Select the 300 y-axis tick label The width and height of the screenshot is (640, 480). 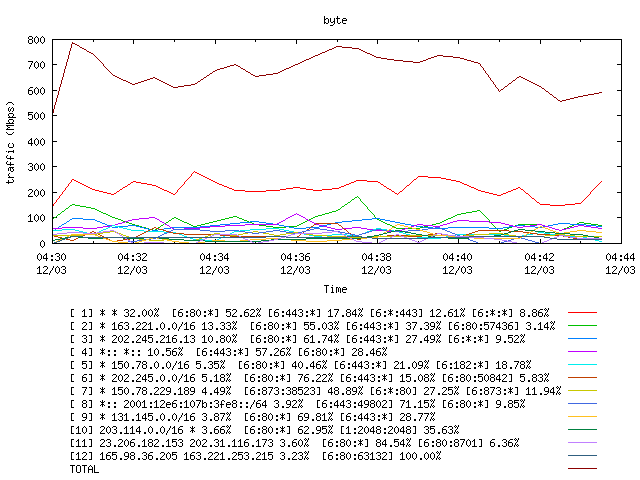[36, 167]
